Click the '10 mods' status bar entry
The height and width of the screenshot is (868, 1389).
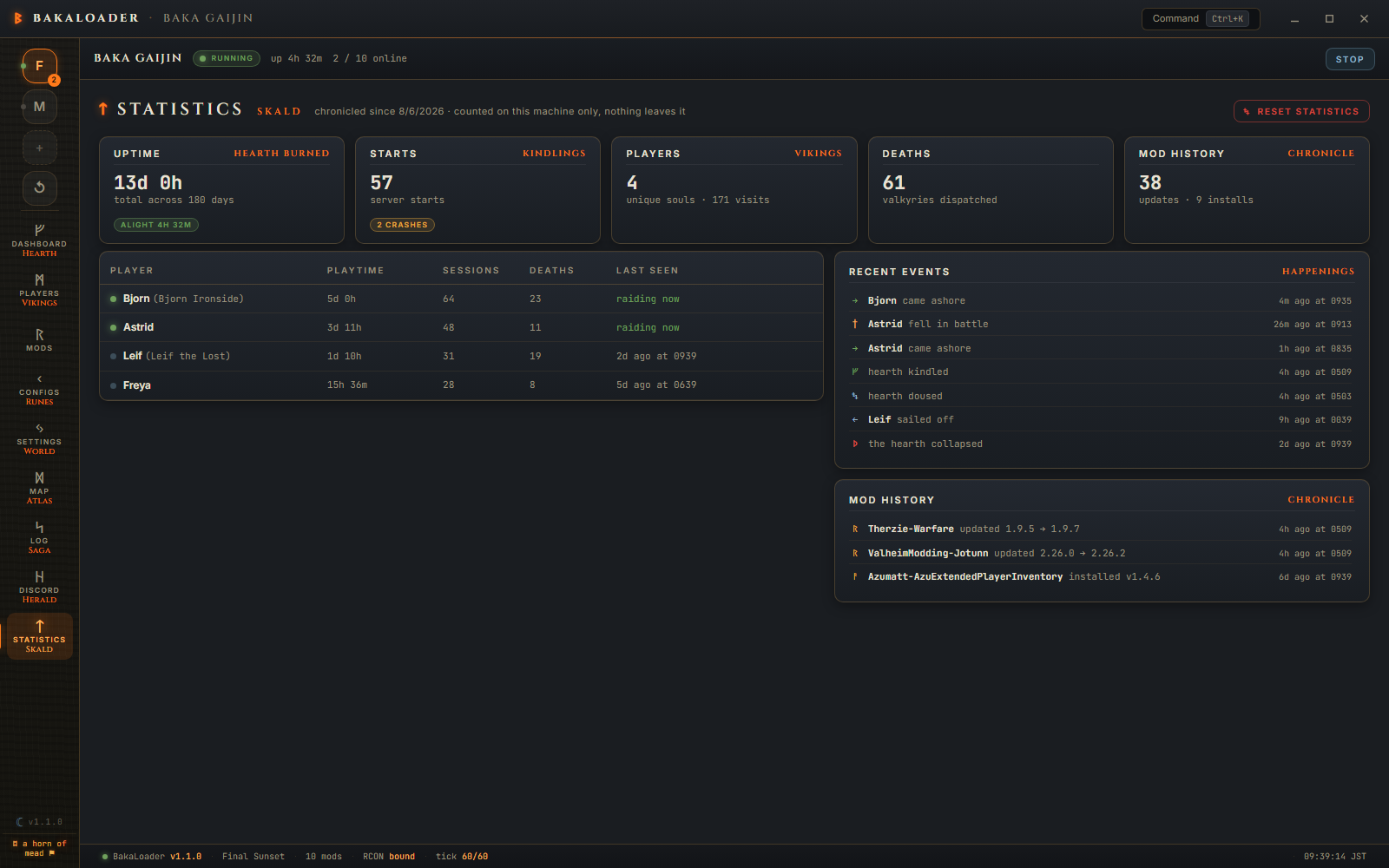tap(324, 857)
